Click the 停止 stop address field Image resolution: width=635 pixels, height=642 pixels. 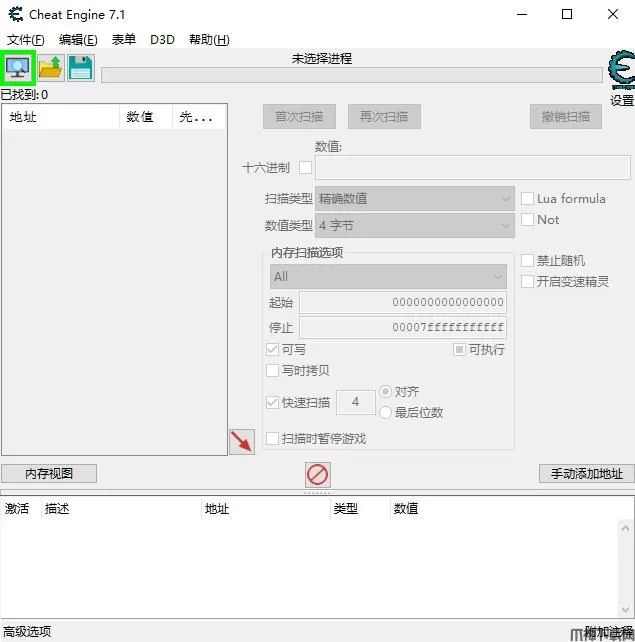pyautogui.click(x=403, y=328)
